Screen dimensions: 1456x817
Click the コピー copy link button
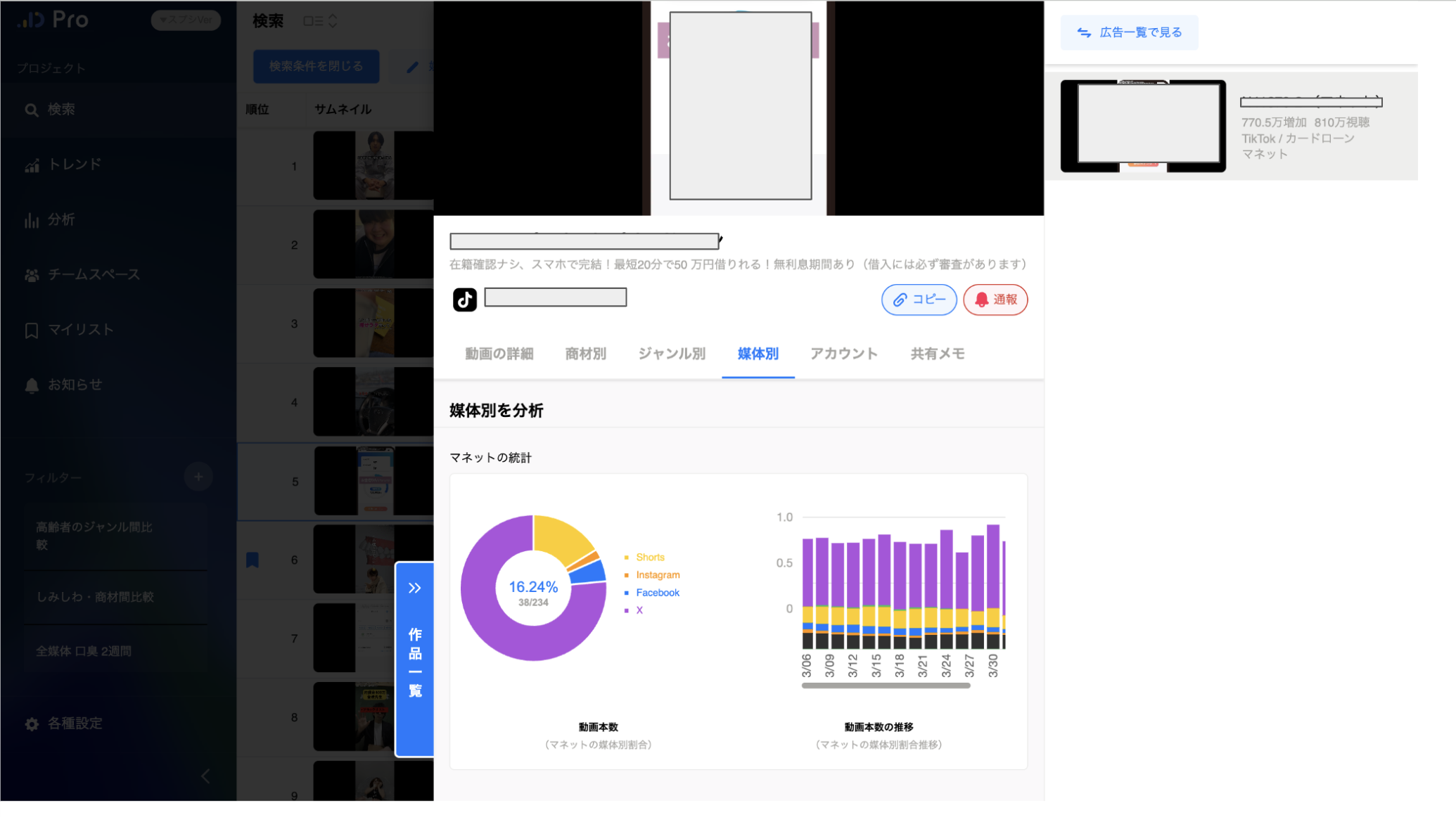coord(919,300)
